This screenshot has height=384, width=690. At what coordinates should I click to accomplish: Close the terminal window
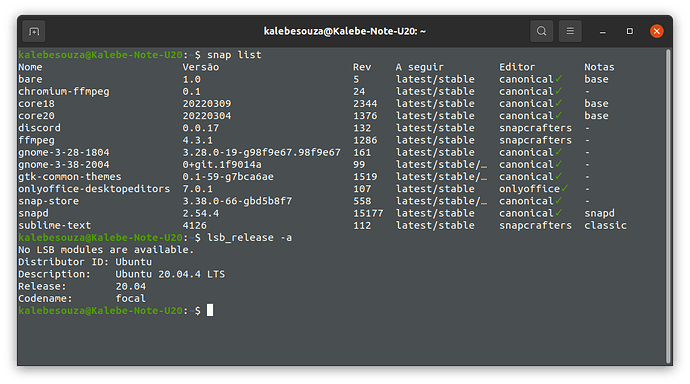point(657,31)
